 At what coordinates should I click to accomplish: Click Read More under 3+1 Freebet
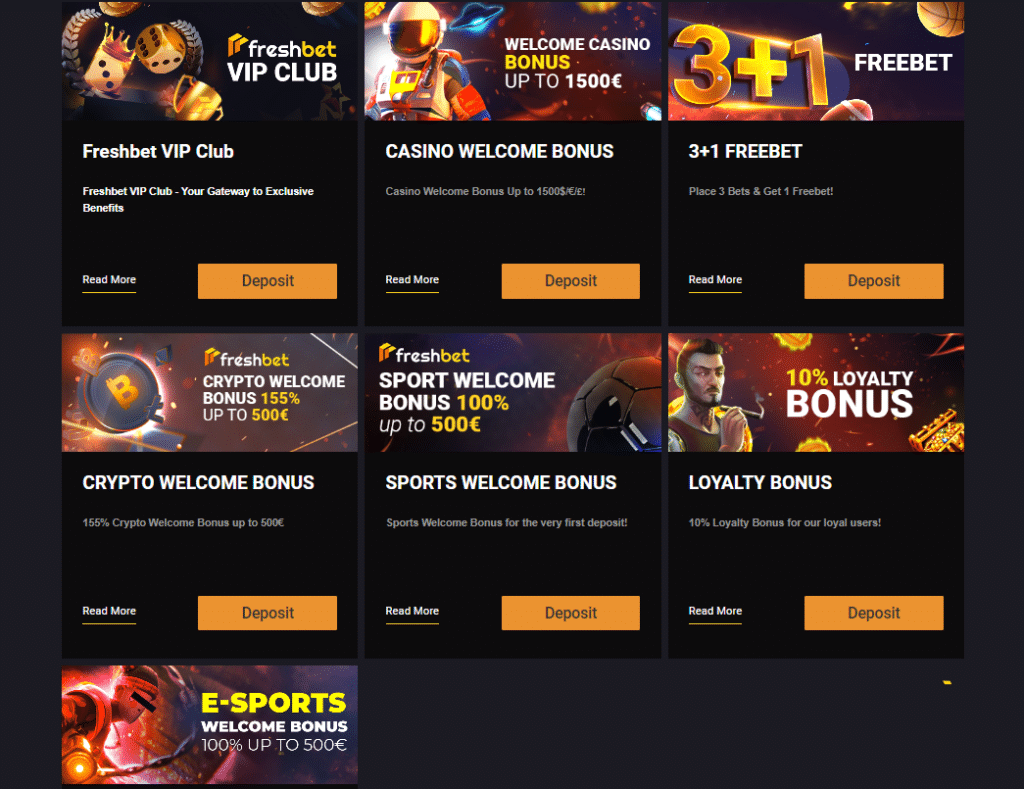(715, 280)
